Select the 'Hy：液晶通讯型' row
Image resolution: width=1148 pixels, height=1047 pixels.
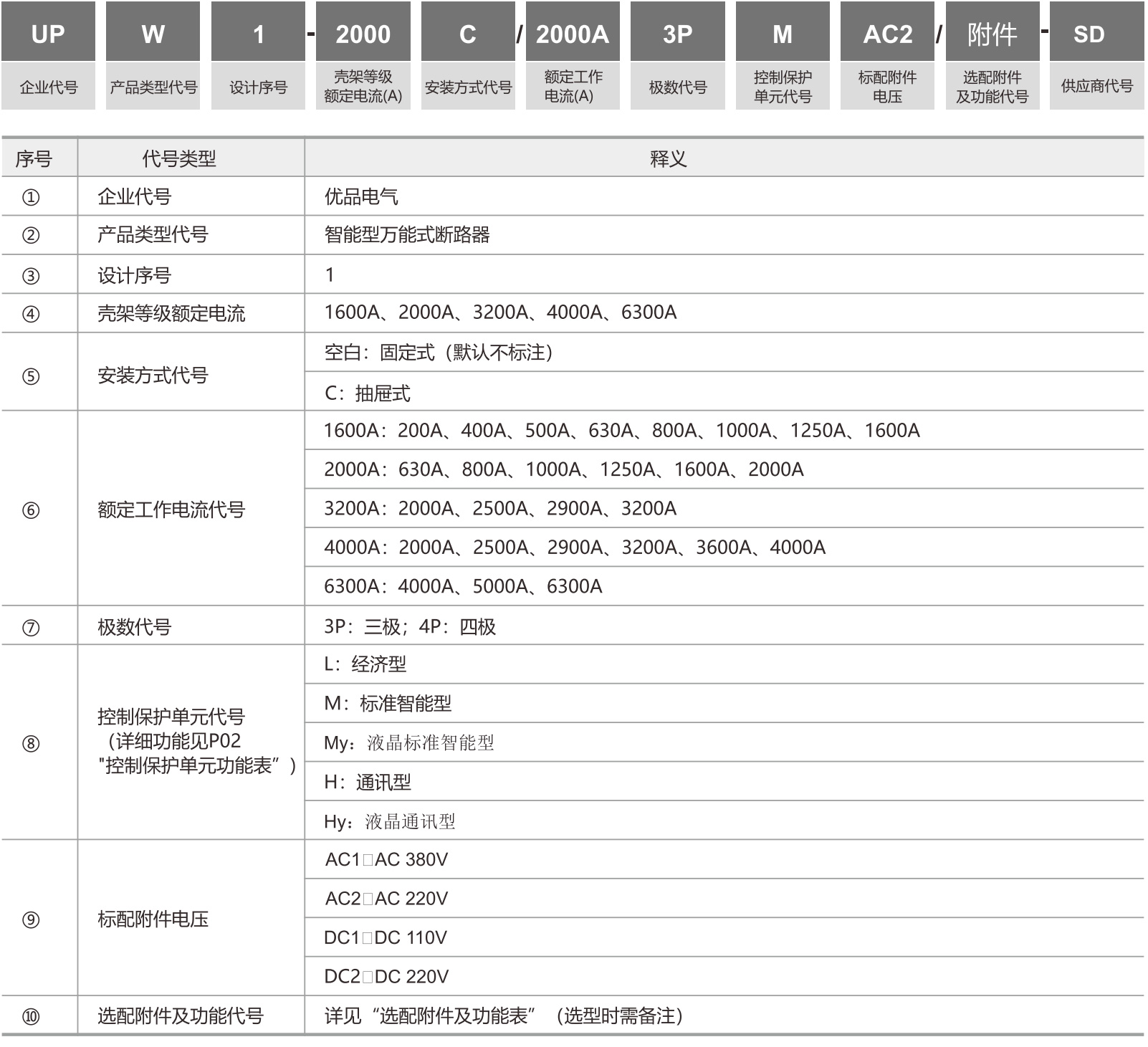(x=724, y=821)
